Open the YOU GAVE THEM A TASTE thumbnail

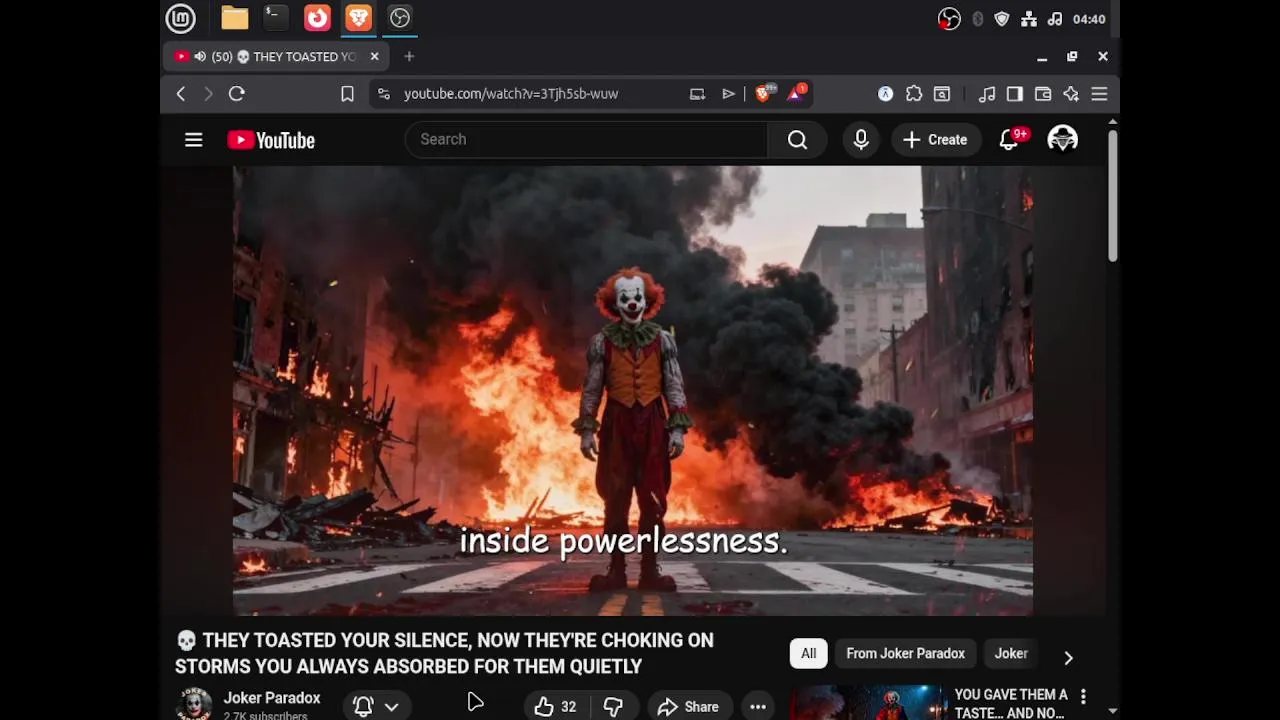[x=868, y=702]
